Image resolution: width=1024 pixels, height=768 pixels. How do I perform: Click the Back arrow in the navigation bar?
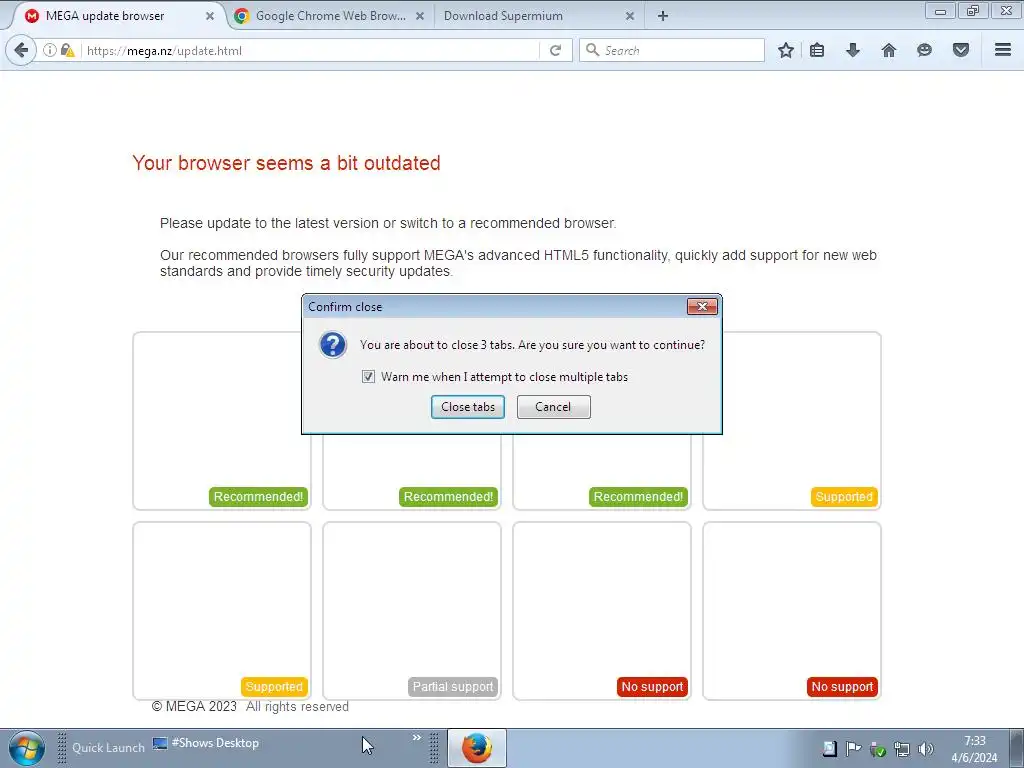click(21, 50)
